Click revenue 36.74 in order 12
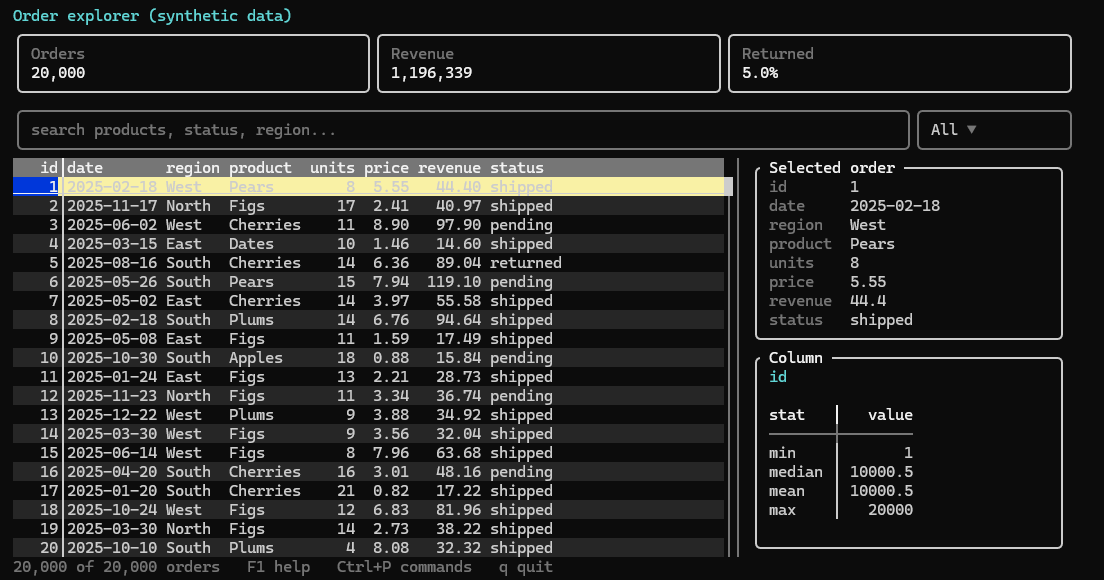Viewport: 1104px width, 580px height. tap(458, 396)
